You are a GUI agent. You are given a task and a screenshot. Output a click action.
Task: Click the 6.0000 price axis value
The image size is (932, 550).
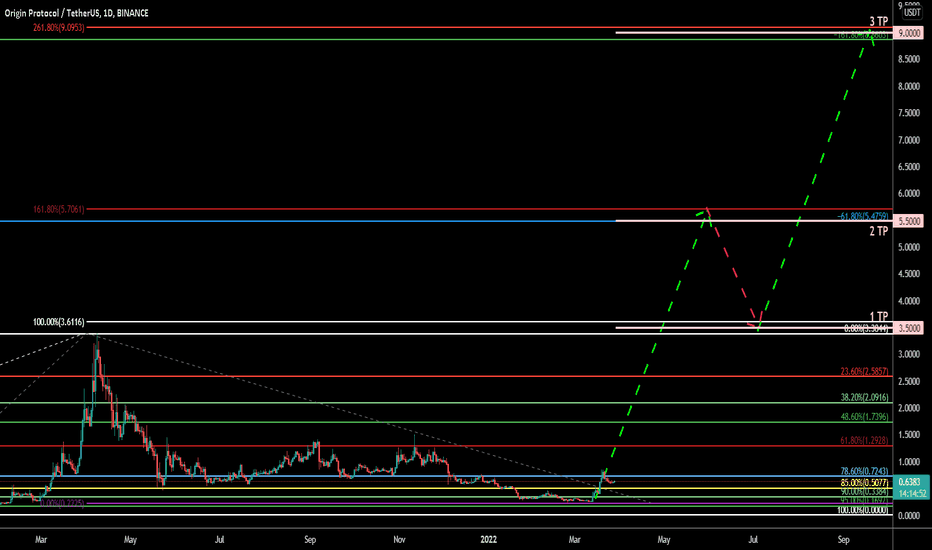point(909,194)
